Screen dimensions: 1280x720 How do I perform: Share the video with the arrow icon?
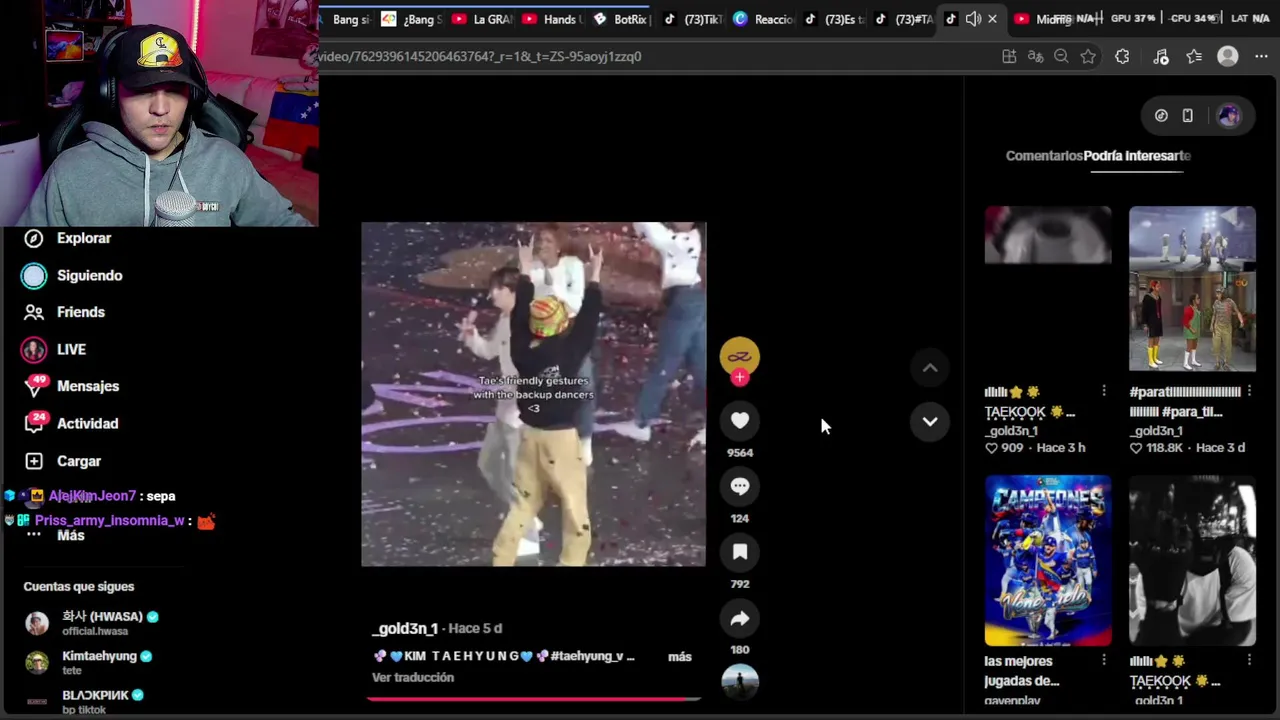tap(740, 619)
